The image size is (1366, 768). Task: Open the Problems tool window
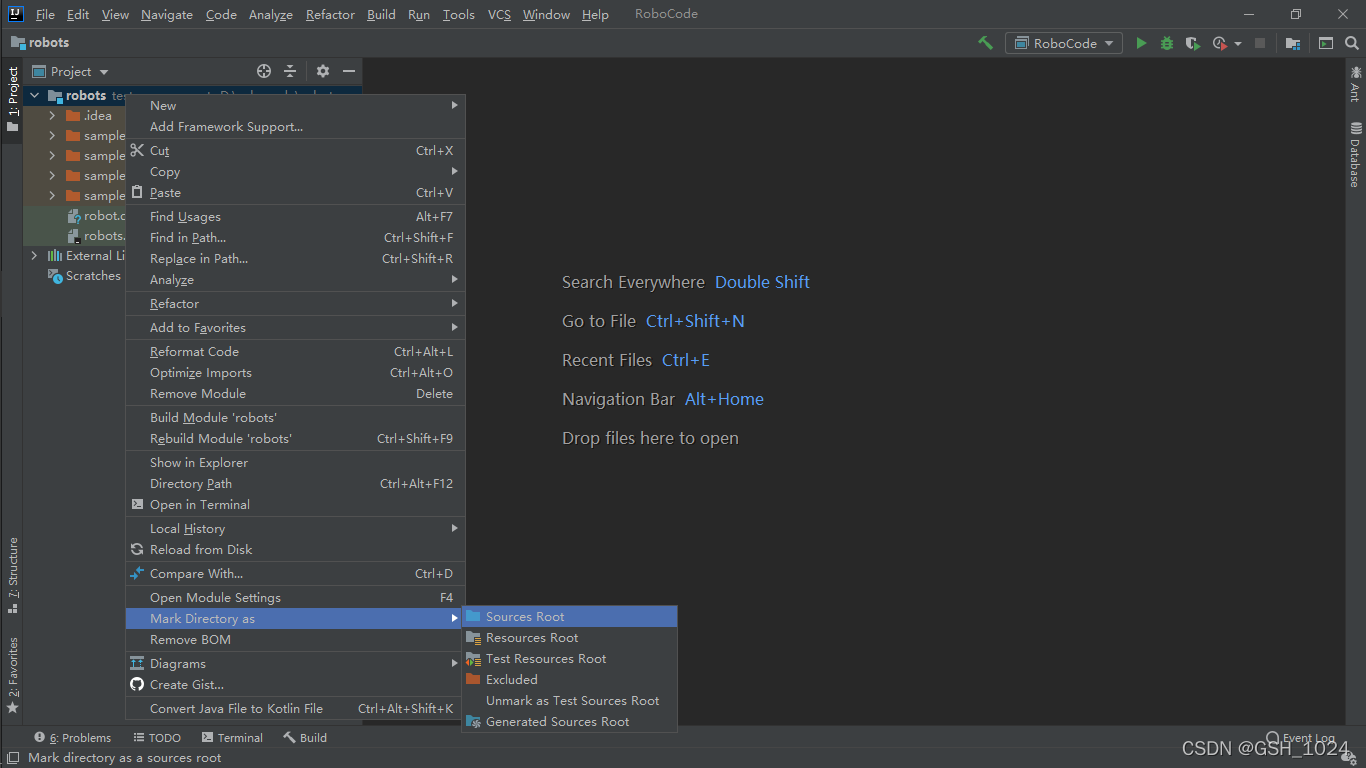click(x=72, y=738)
